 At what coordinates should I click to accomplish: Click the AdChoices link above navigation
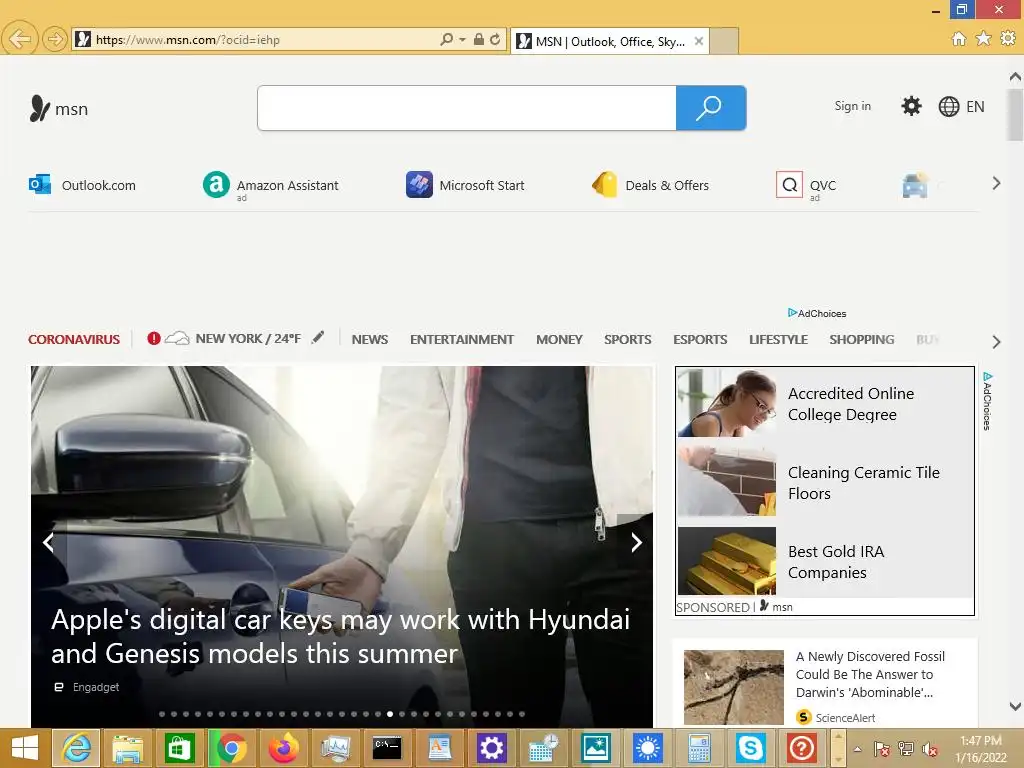point(817,313)
